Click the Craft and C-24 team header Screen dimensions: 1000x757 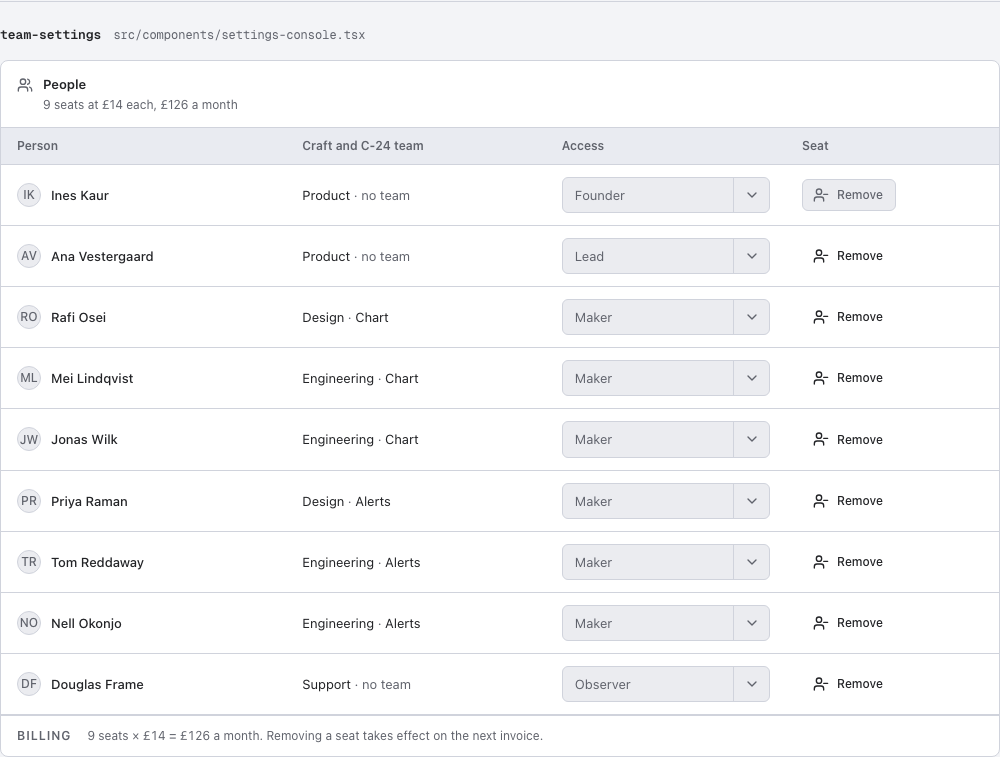pyautogui.click(x=363, y=146)
